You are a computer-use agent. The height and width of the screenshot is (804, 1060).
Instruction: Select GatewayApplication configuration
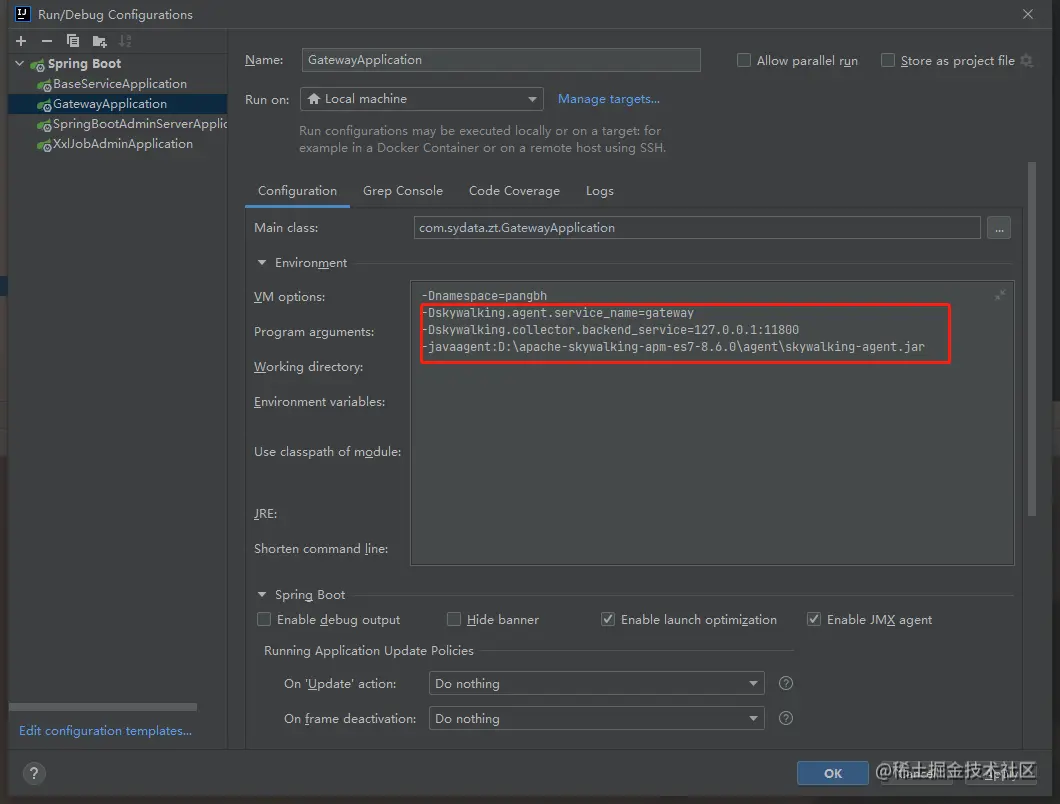pos(118,103)
